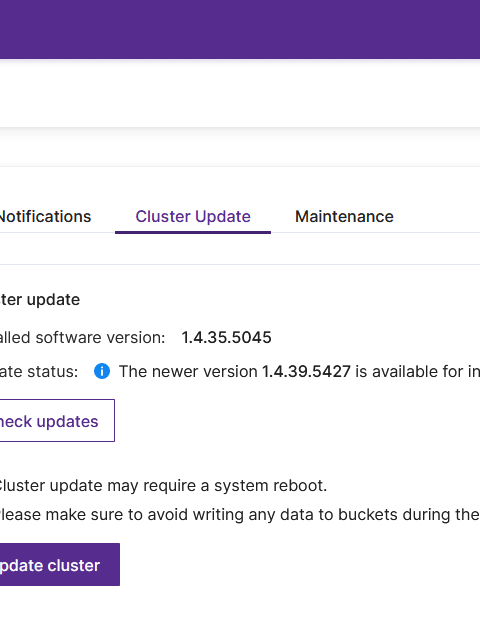Click "The newer version" message text
This screenshot has height=641, width=480.
click(x=188, y=372)
